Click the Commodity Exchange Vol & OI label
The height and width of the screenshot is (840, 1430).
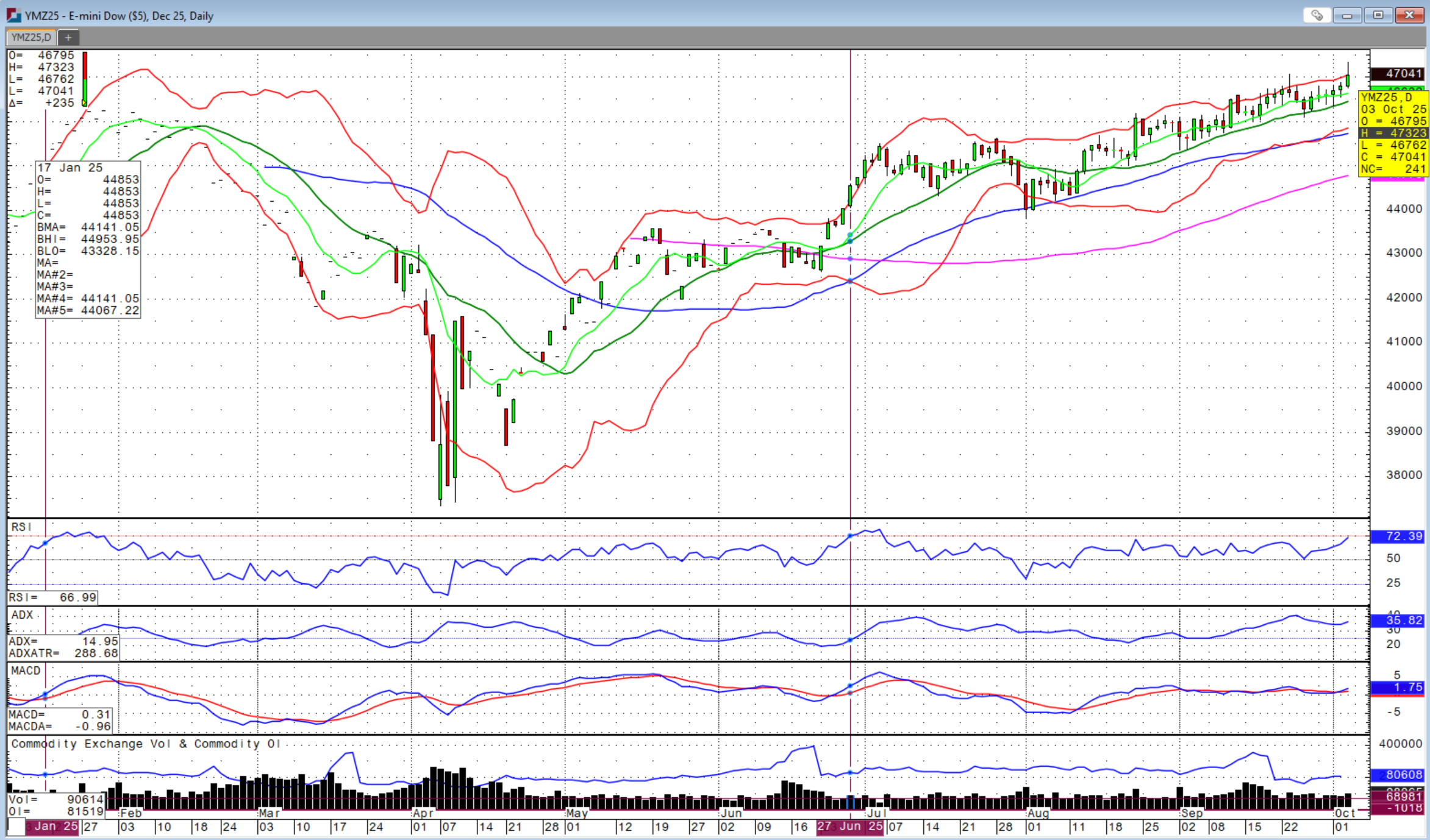[145, 744]
